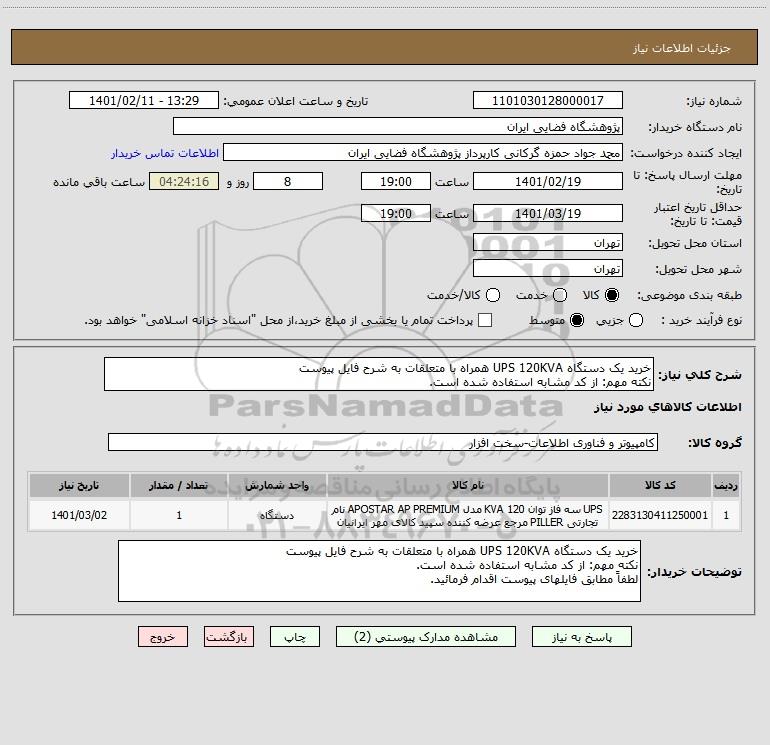Click the UPS APOSTAR AP PREMIUM product name cell
770x745 pixels.
point(468,515)
